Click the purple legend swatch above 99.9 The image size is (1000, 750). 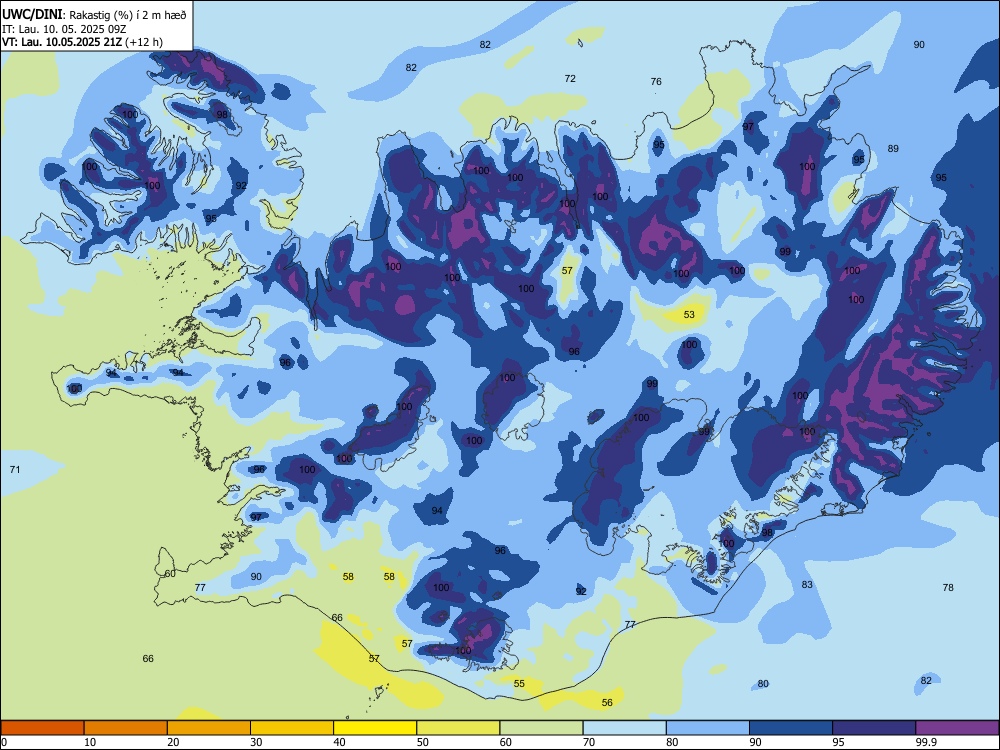[x=957, y=728]
